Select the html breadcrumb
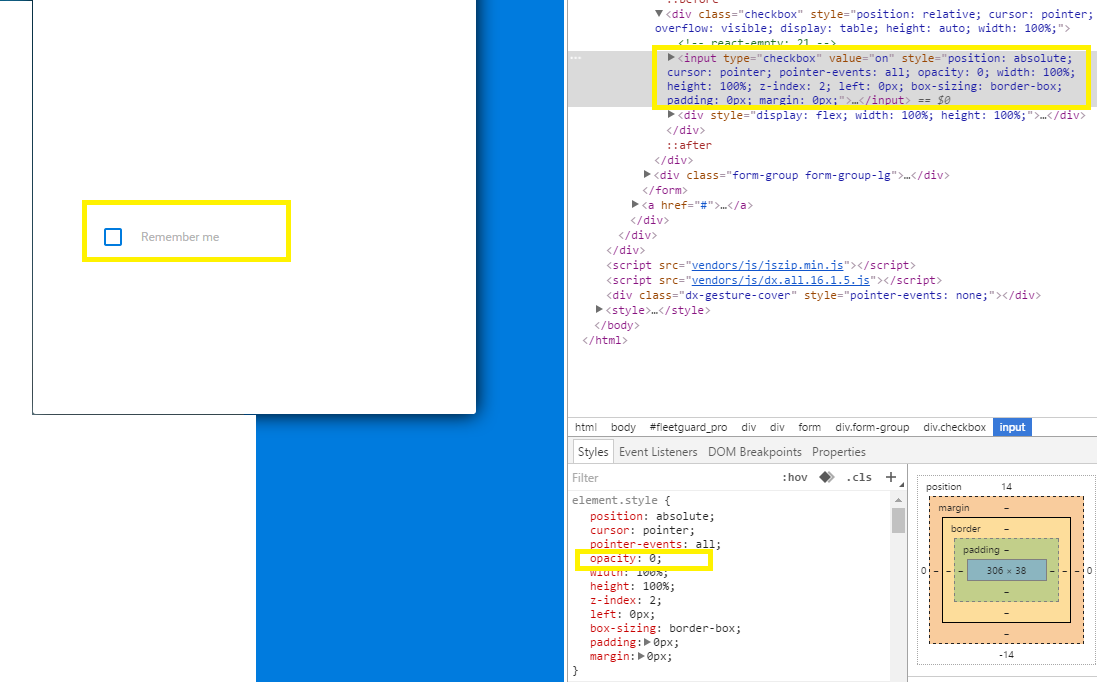1097x682 pixels. pos(586,427)
